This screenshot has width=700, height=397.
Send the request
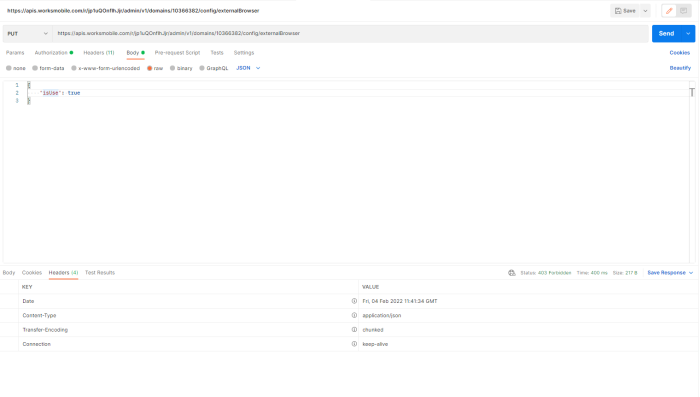coord(666,33)
